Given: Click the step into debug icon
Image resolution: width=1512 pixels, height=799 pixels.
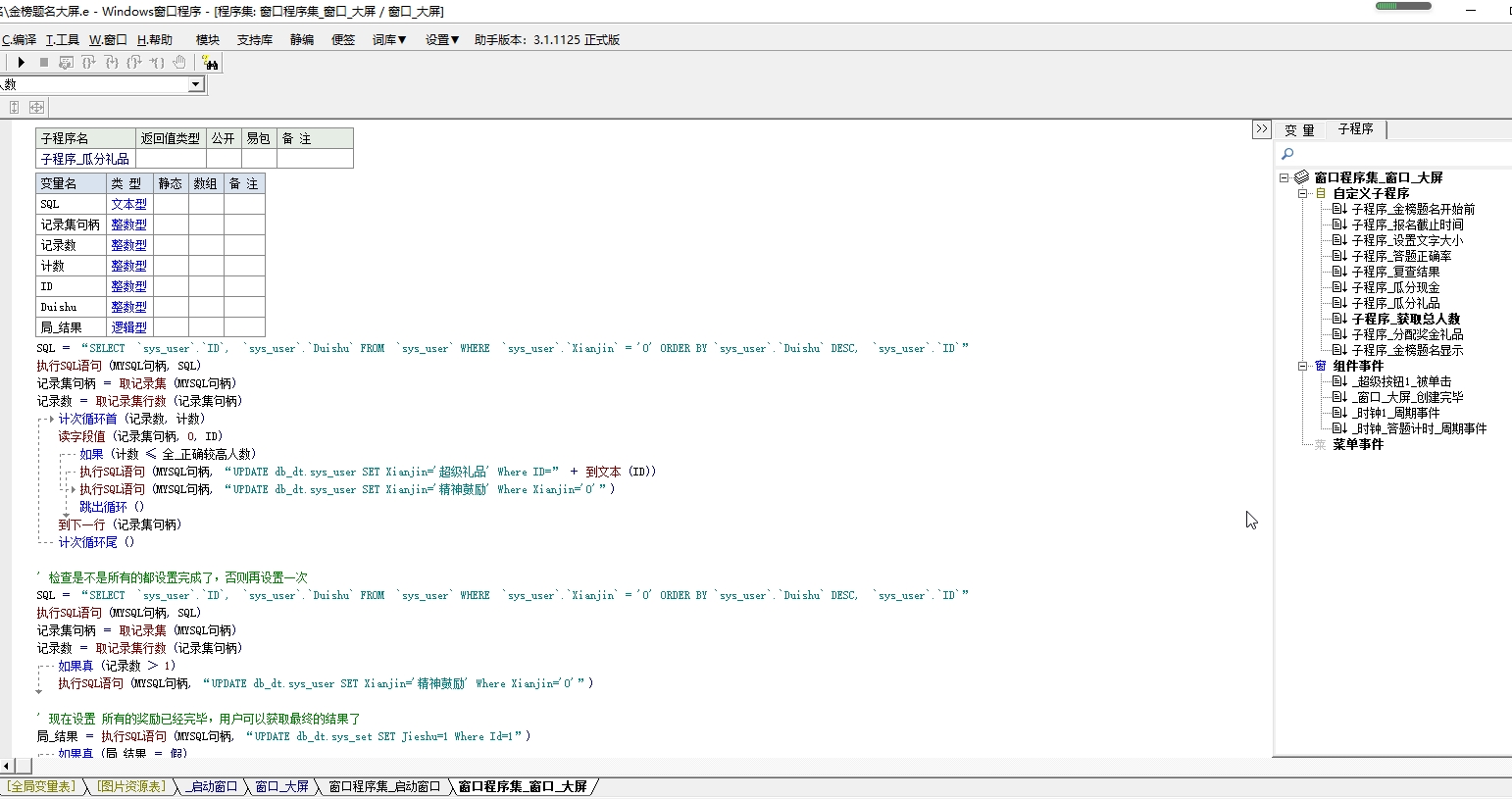Looking at the screenshot, I should coord(111,62).
